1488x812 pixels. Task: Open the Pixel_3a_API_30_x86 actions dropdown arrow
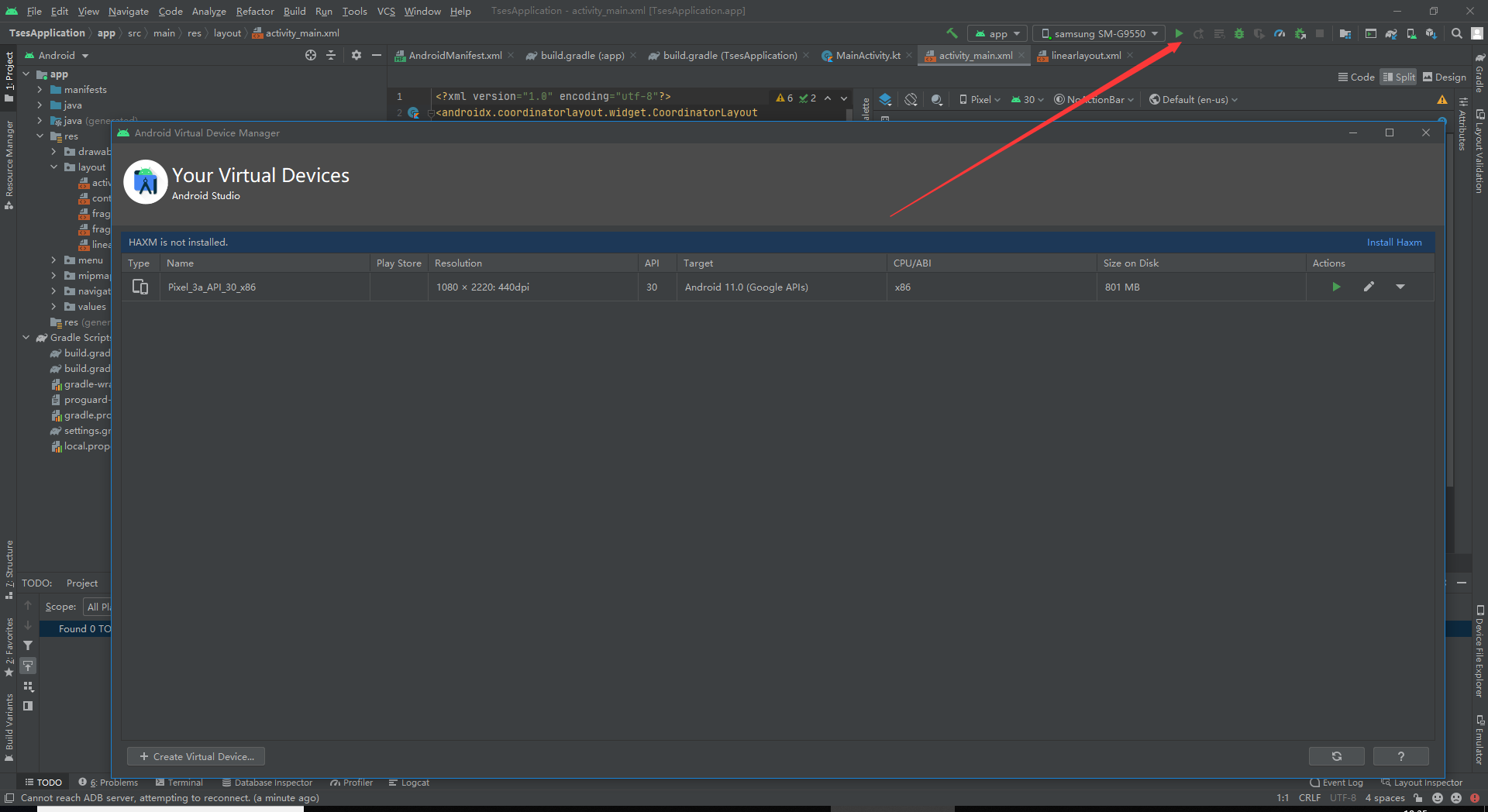pyautogui.click(x=1400, y=287)
